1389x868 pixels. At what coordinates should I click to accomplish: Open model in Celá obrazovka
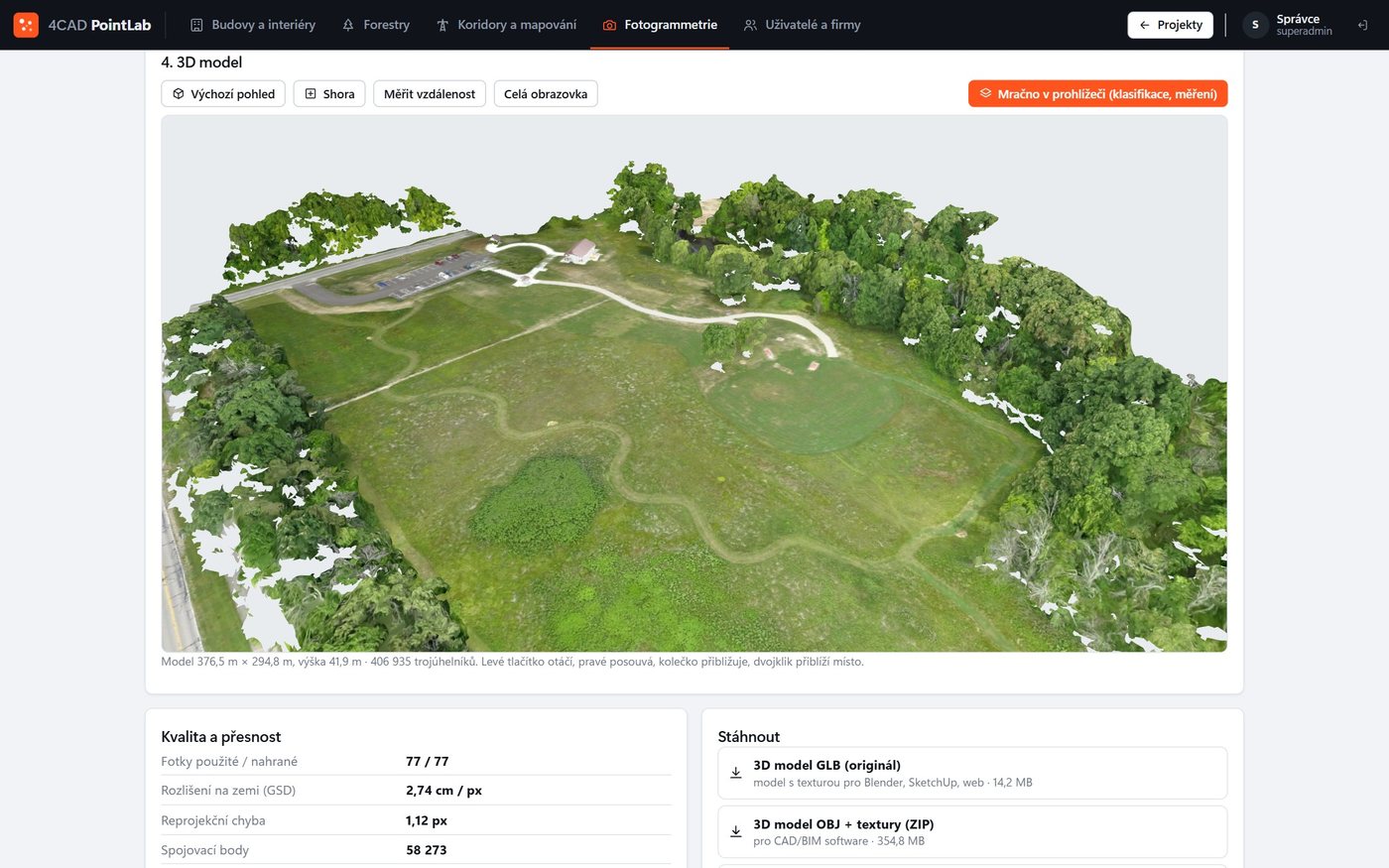(x=546, y=94)
